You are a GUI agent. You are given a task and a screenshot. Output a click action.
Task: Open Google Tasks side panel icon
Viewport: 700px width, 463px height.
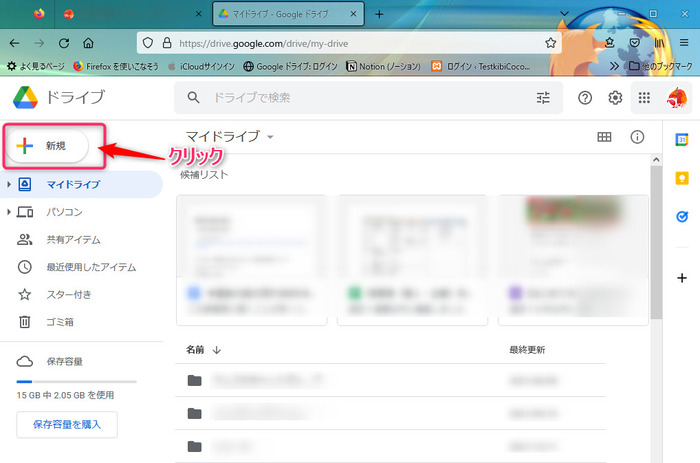[682, 217]
